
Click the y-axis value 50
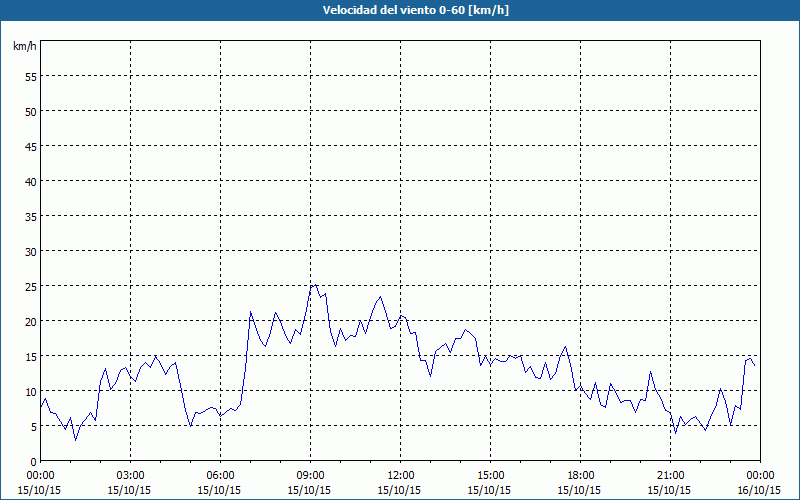coord(31,112)
